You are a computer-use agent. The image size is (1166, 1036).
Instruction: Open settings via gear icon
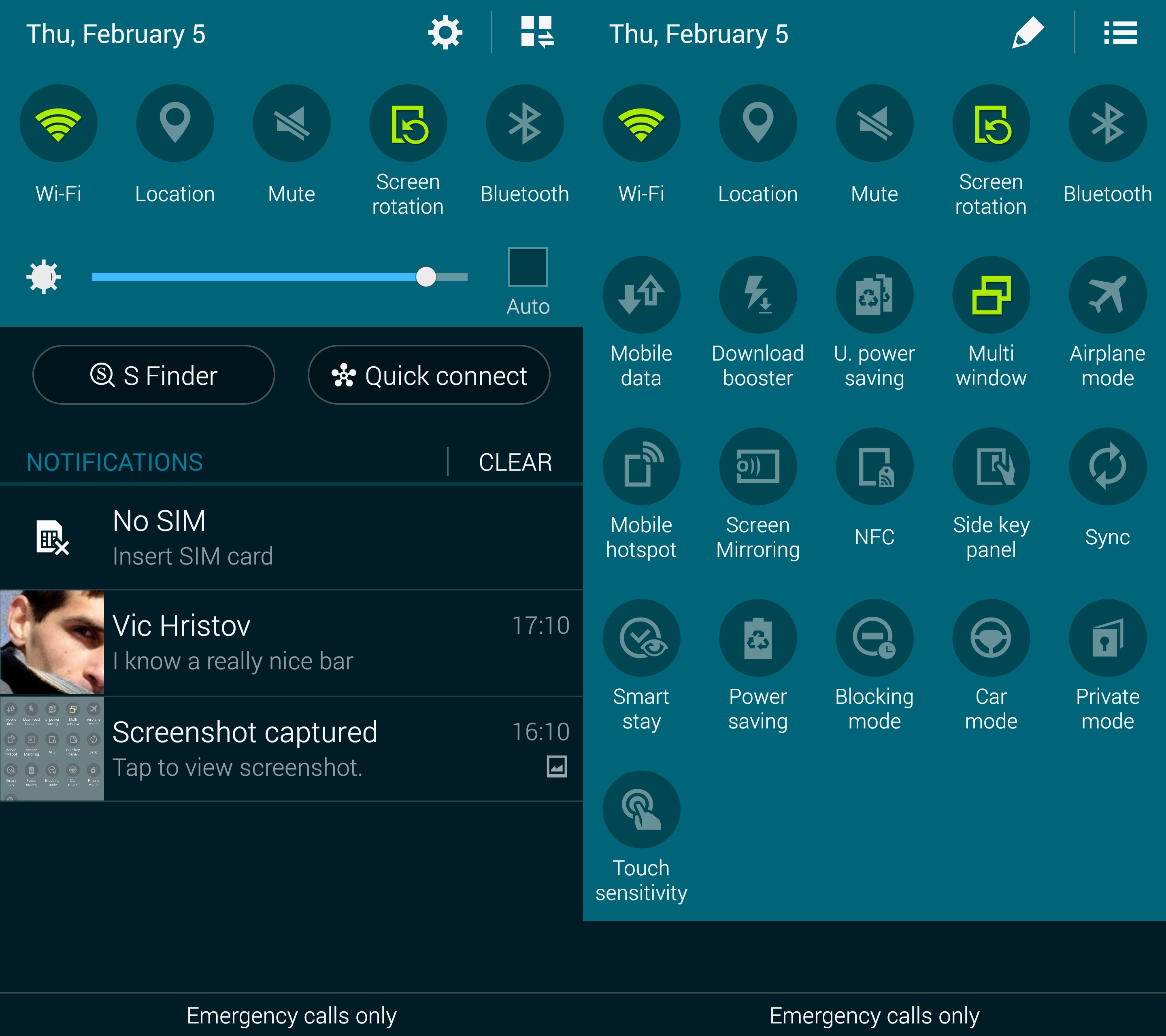[445, 33]
